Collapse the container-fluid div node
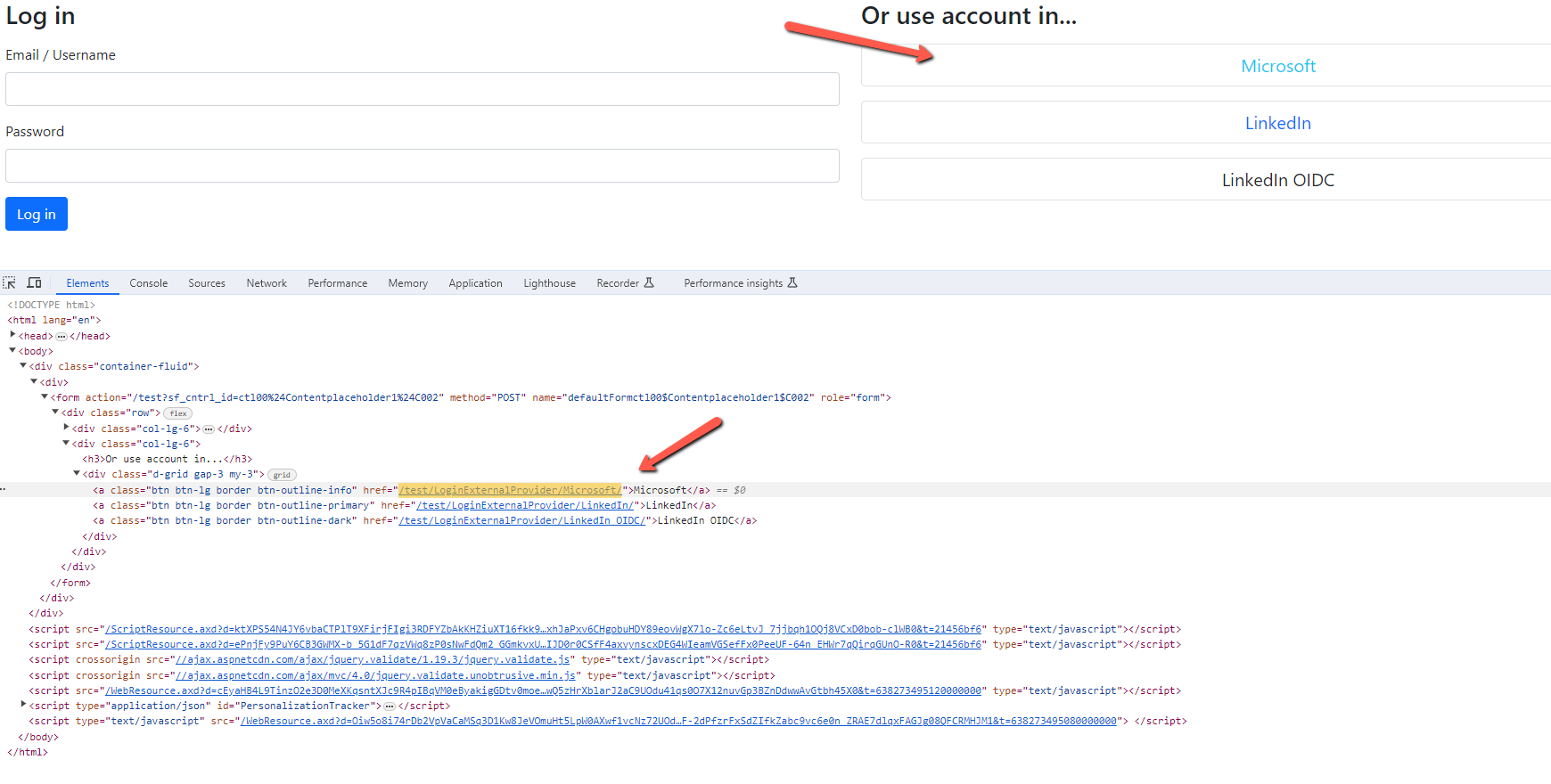The width and height of the screenshot is (1551, 784). coord(23,366)
